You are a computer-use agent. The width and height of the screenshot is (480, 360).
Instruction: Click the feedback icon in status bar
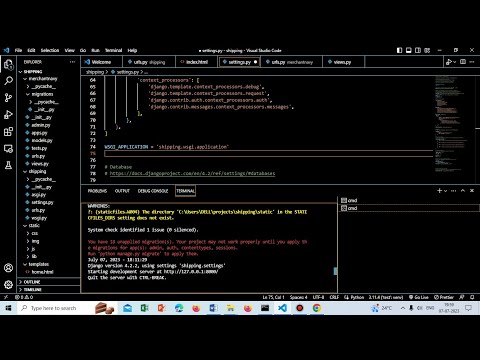click(462, 297)
